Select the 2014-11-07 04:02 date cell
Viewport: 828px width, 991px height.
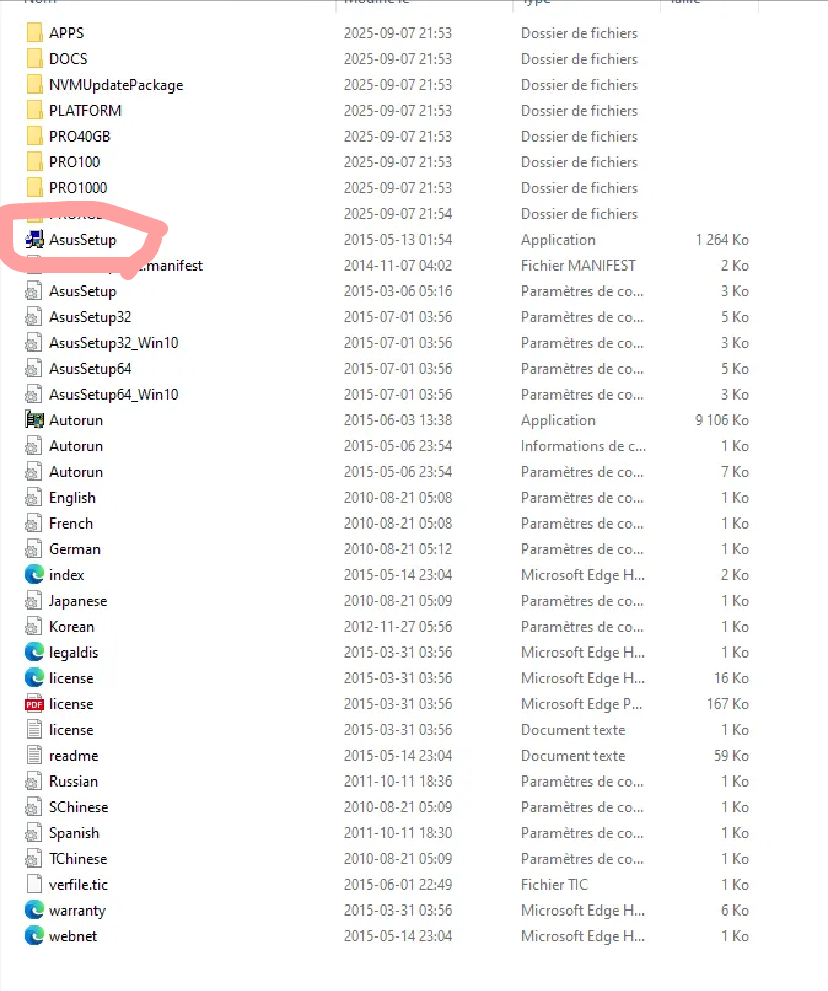[398, 265]
